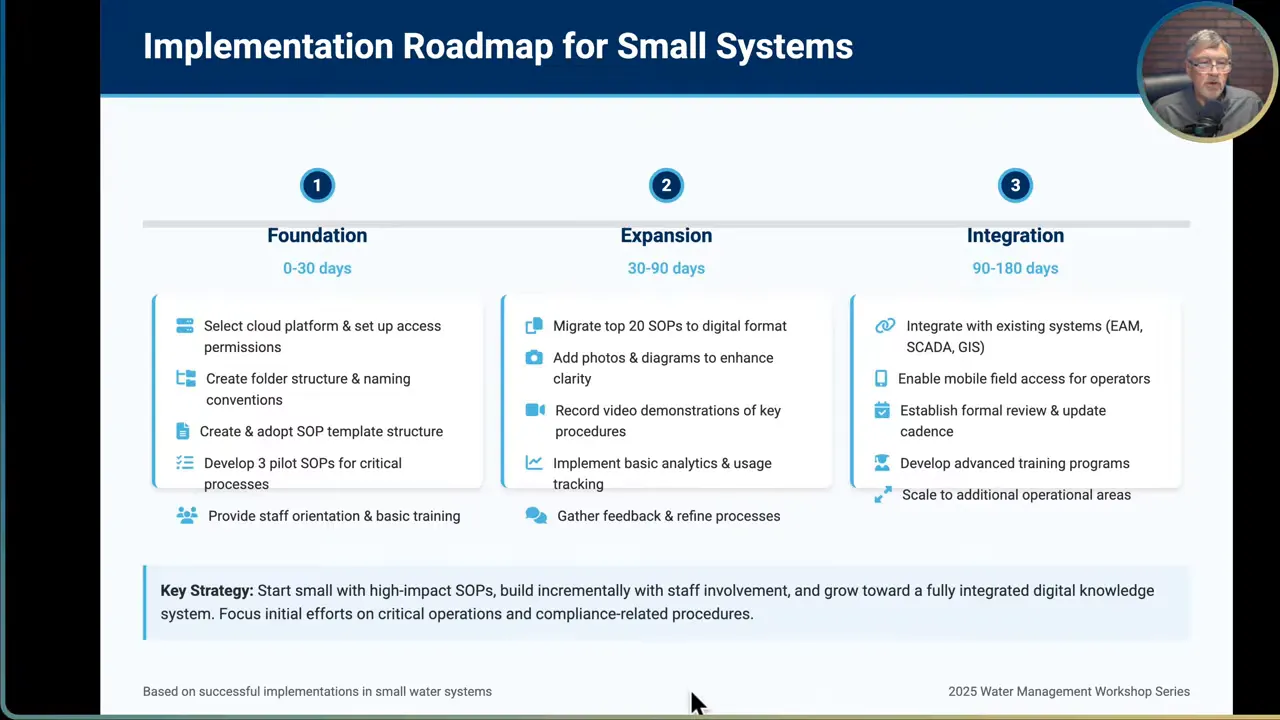Image resolution: width=1280 pixels, height=720 pixels.
Task: Click the folder structure icon beside naming conventions
Action: 186,378
